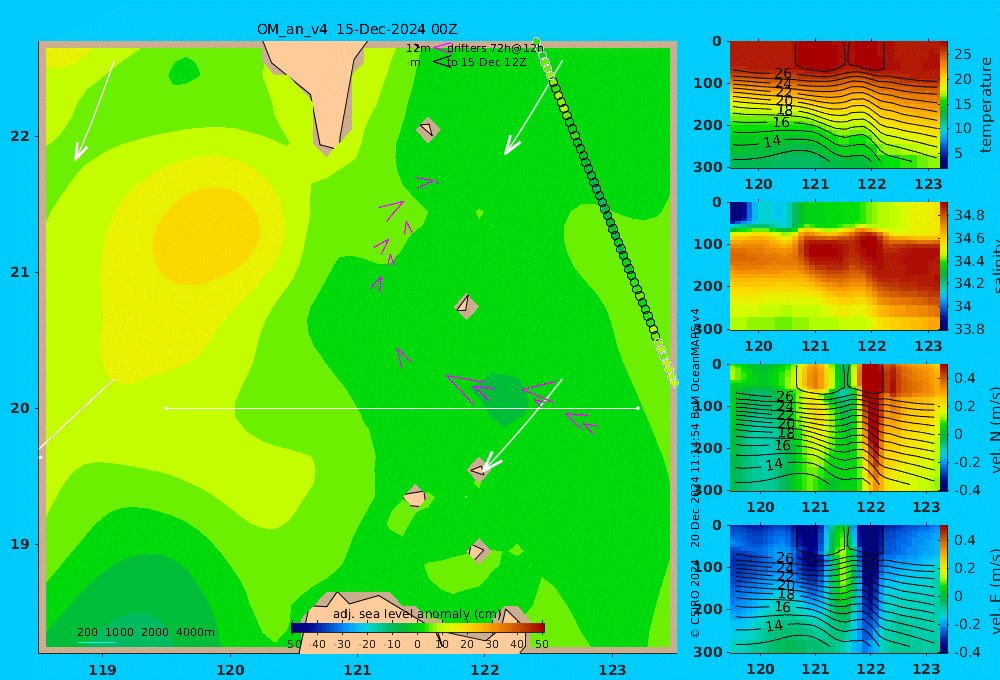Click the main map latitude label 21
The height and width of the screenshot is (680, 1000).
(20, 272)
